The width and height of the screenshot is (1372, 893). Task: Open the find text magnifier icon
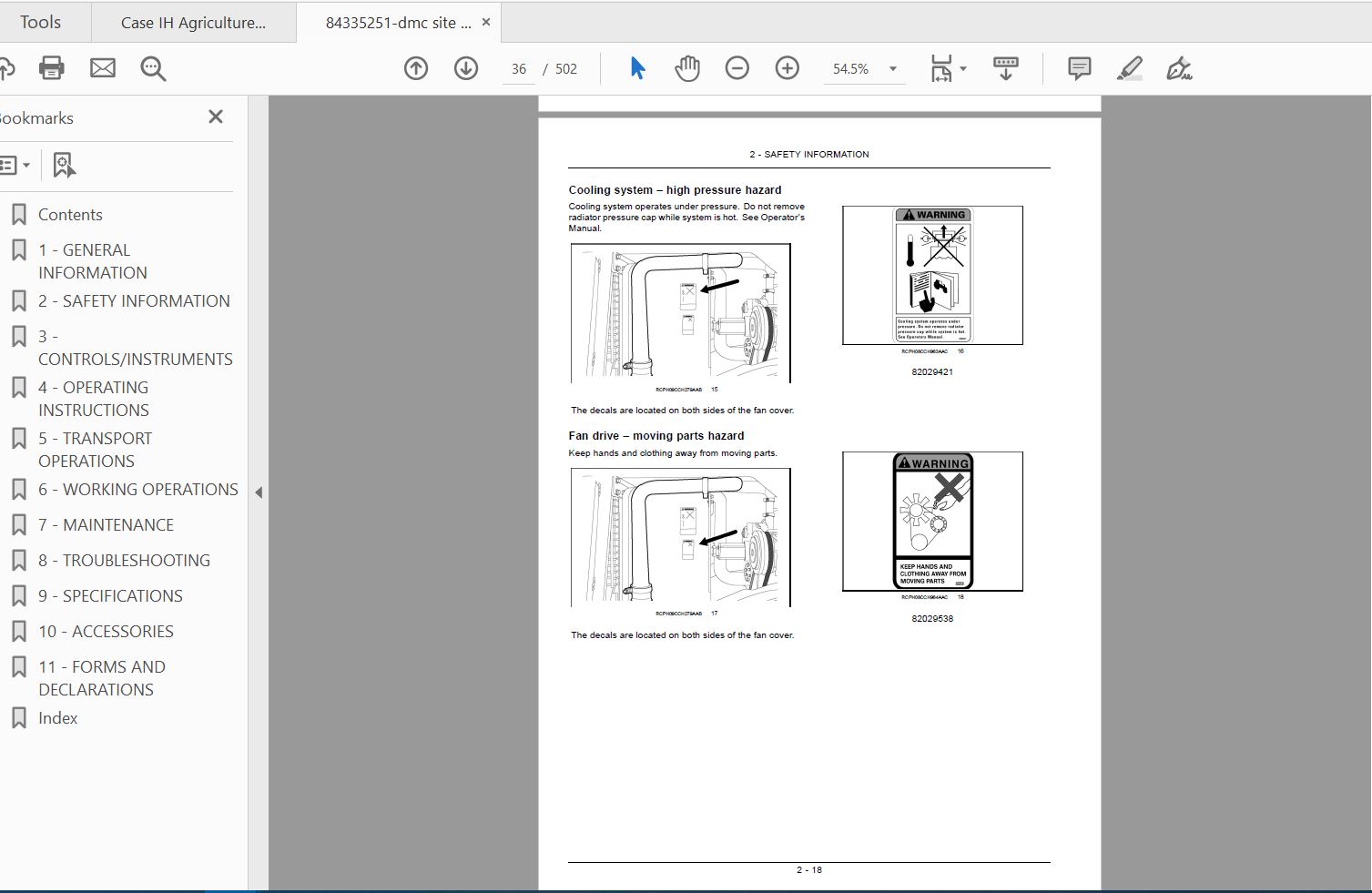153,68
